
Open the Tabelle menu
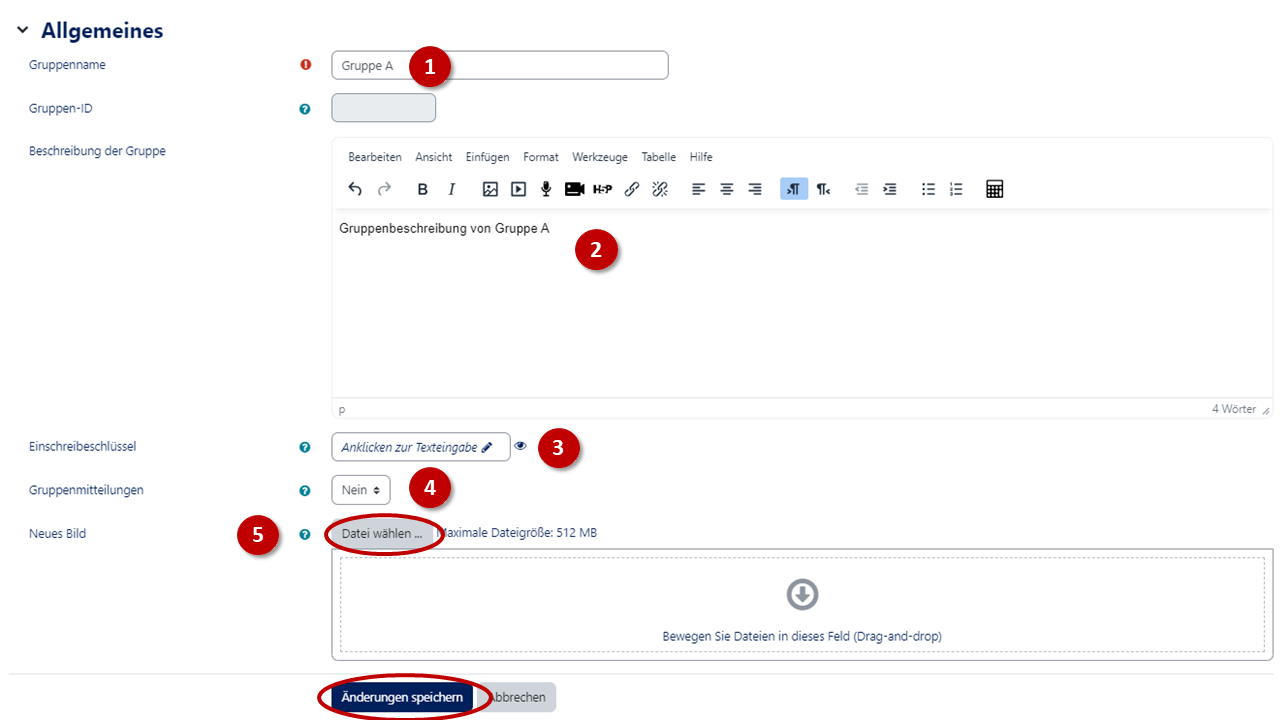(658, 157)
